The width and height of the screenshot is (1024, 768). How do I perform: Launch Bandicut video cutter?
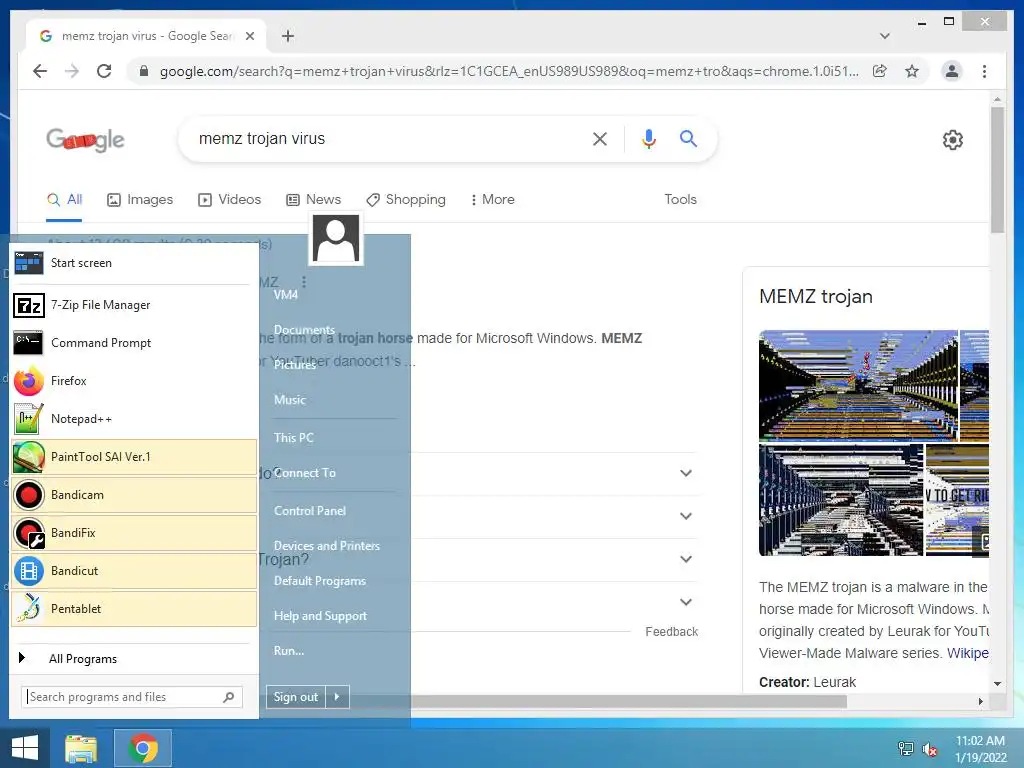coord(133,571)
